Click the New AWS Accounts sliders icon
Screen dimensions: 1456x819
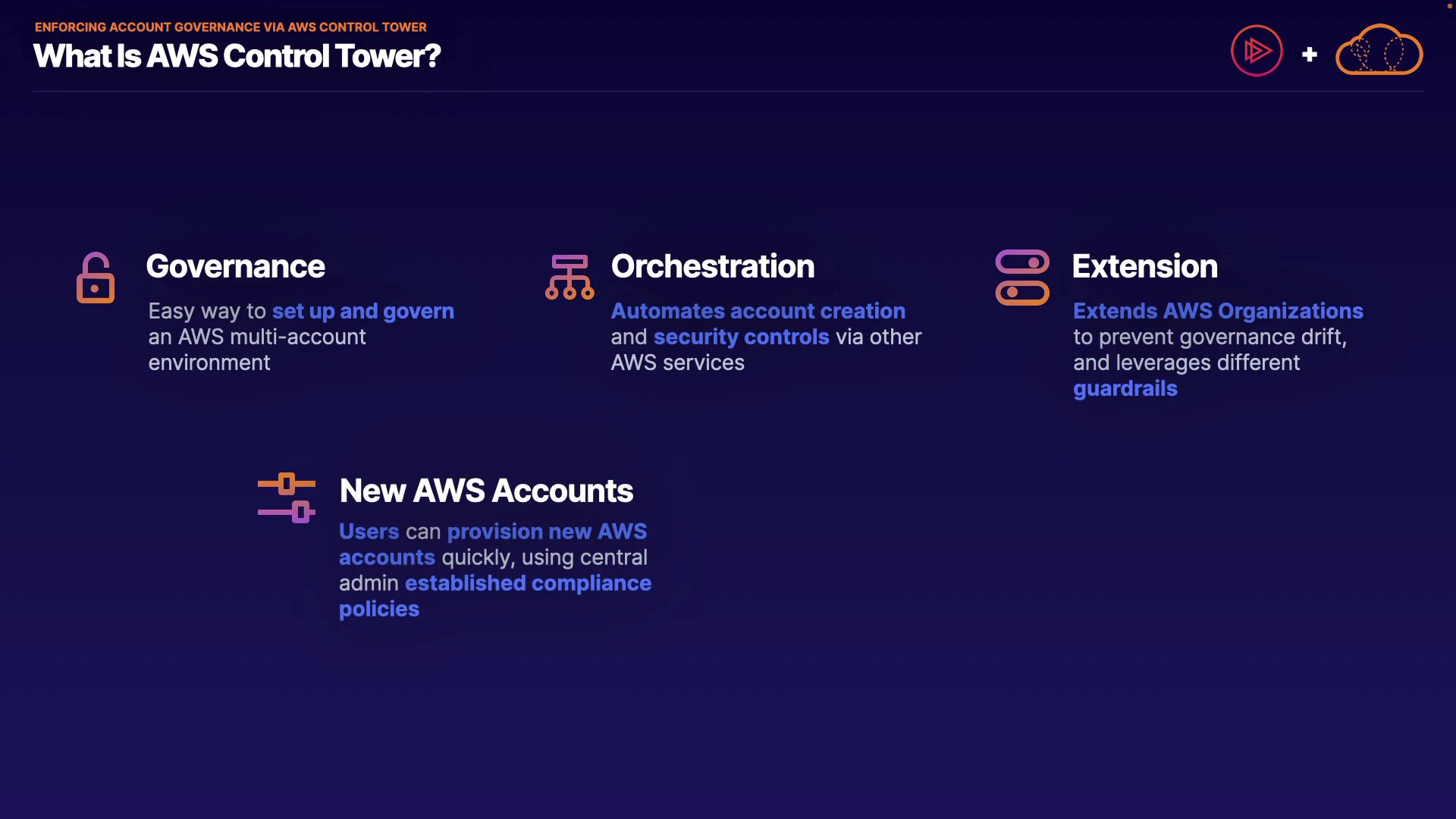click(x=287, y=498)
